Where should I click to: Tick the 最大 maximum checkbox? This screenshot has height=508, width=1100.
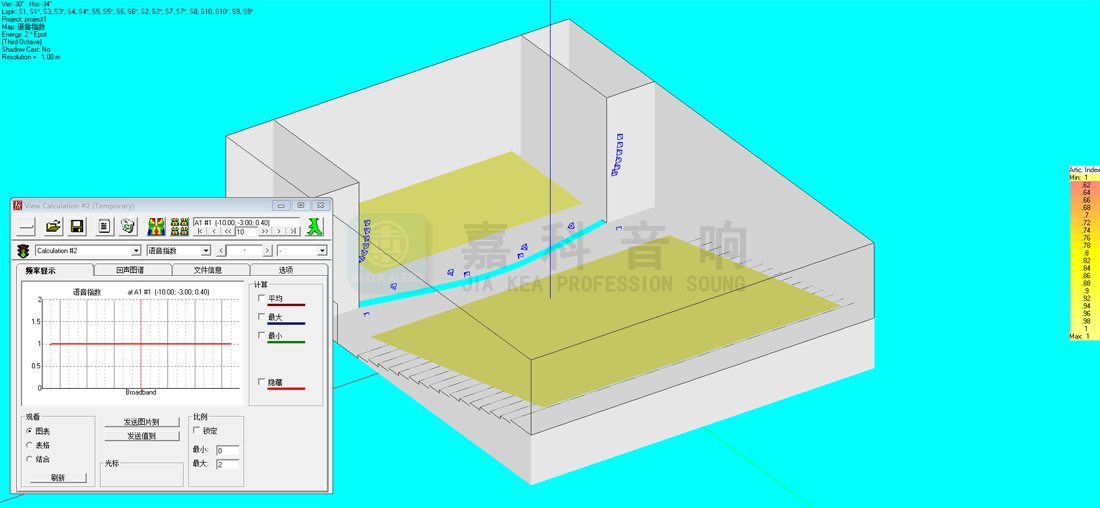click(x=262, y=317)
